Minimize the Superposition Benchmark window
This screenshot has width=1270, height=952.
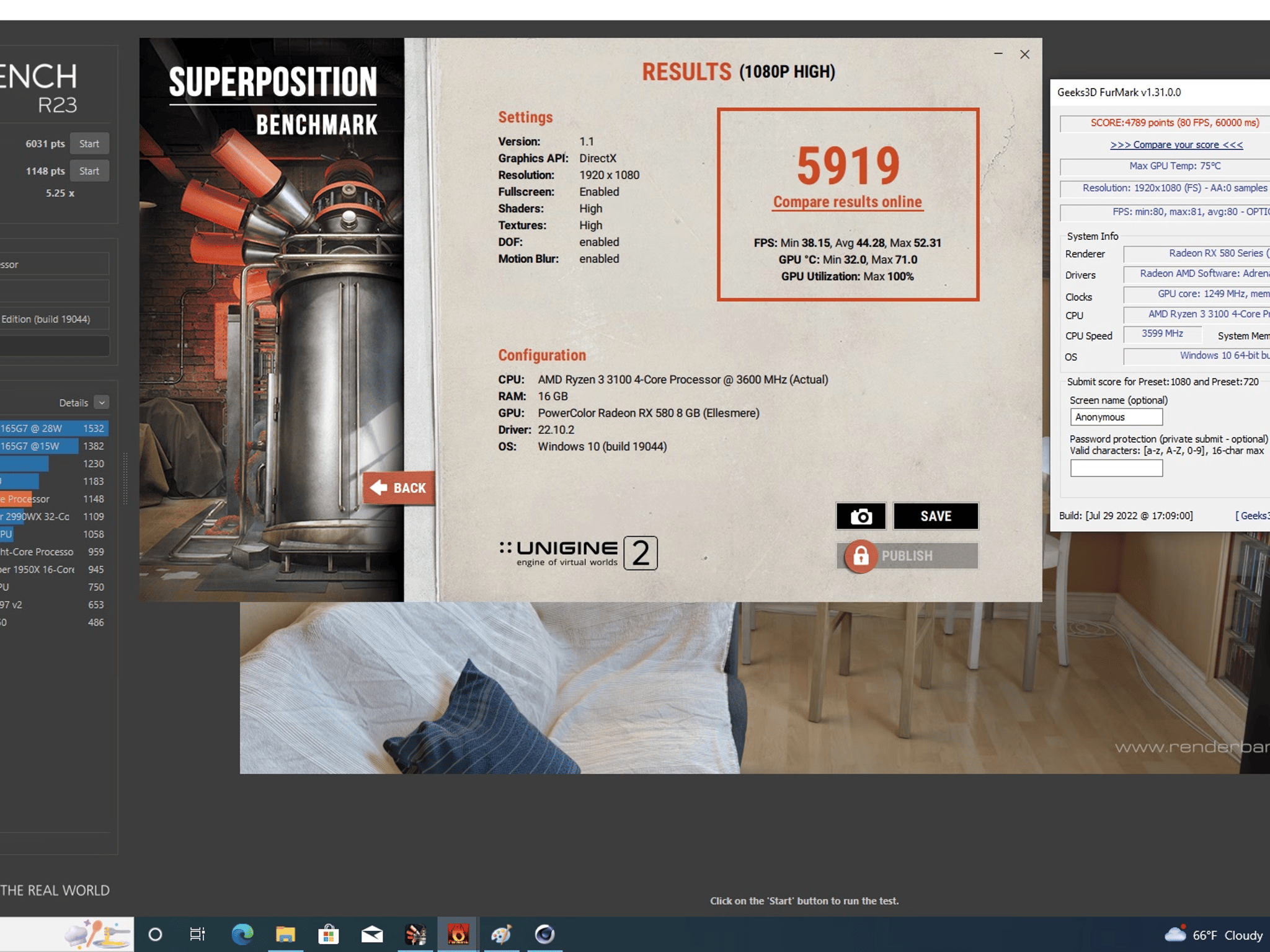[998, 54]
